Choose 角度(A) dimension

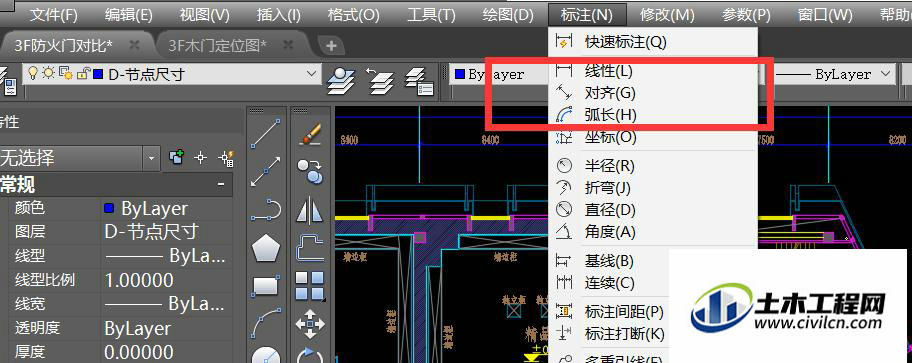[x=653, y=232]
